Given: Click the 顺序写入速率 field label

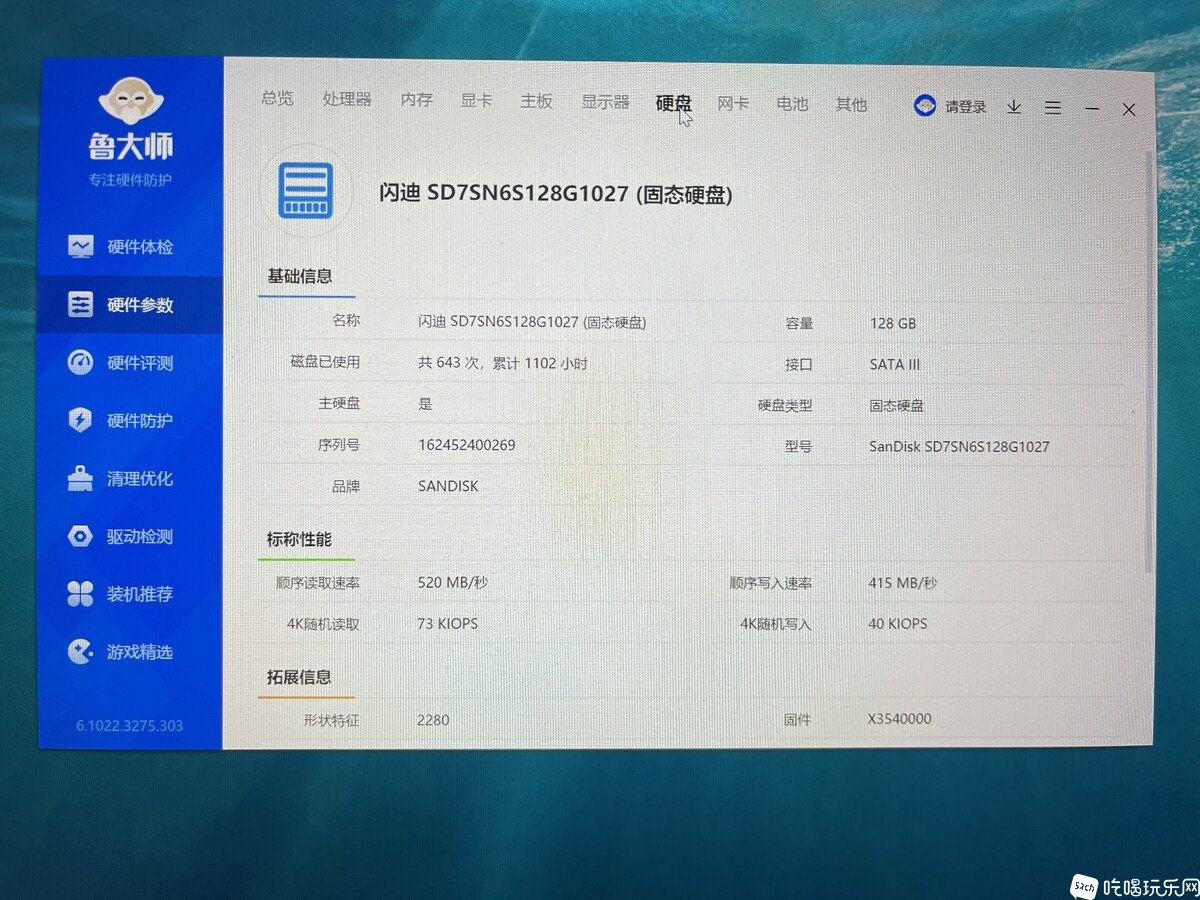Looking at the screenshot, I should pyautogui.click(x=771, y=583).
